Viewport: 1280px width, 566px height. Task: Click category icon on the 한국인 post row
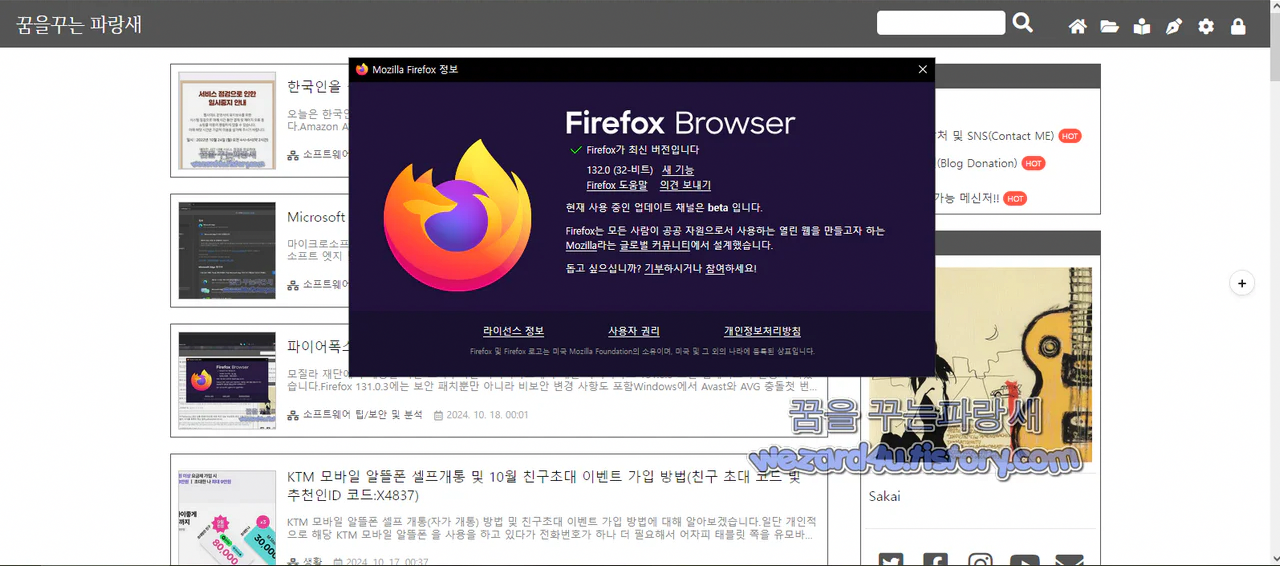(293, 155)
